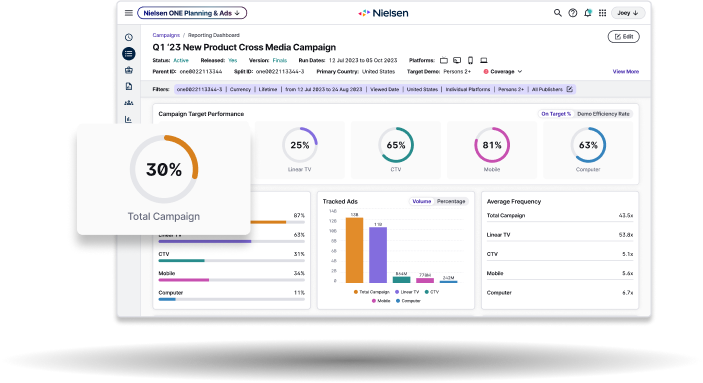Screen dimensions: 703x383
Task: Expand the Coverage dropdown
Action: (x=503, y=72)
